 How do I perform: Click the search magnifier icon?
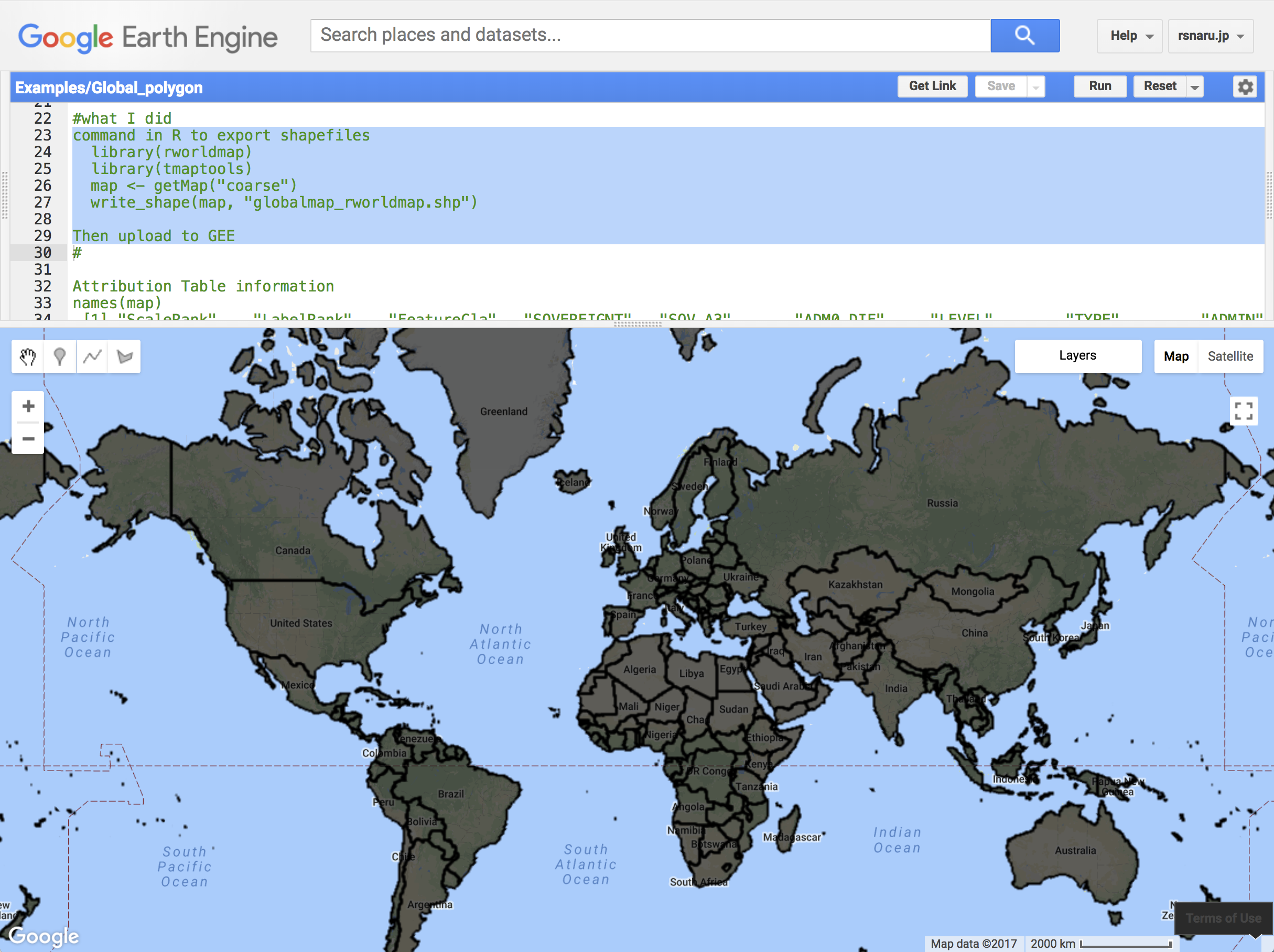click(1024, 35)
